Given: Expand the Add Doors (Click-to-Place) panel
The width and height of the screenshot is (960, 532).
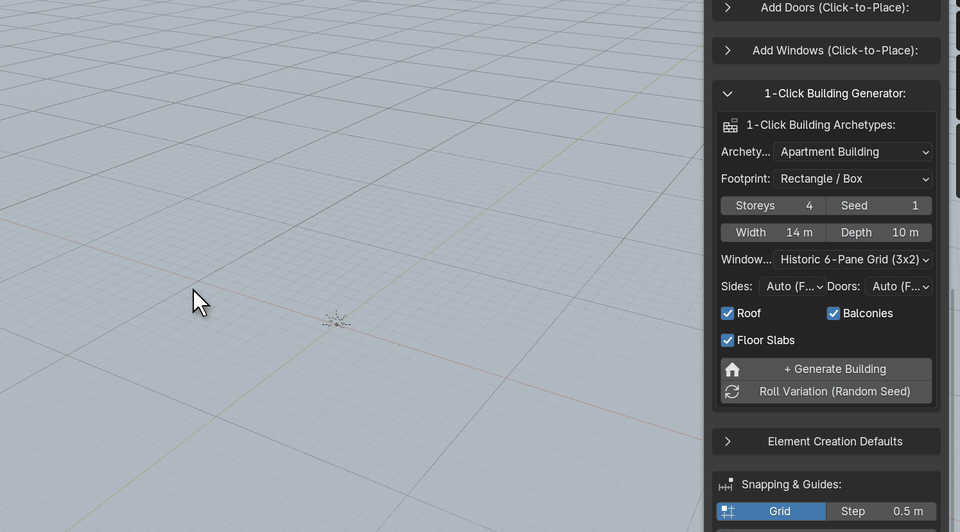Looking at the screenshot, I should pos(826,9).
